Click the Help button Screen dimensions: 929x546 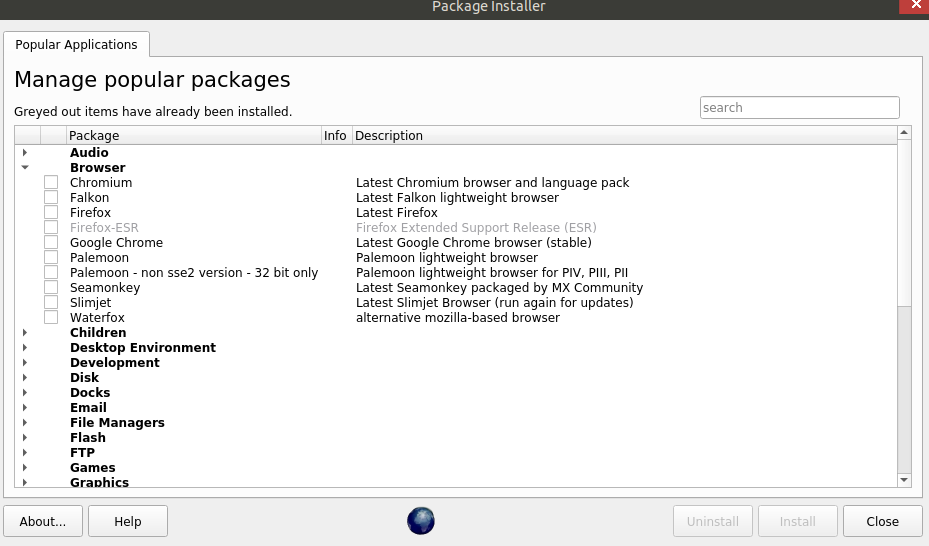pos(128,521)
